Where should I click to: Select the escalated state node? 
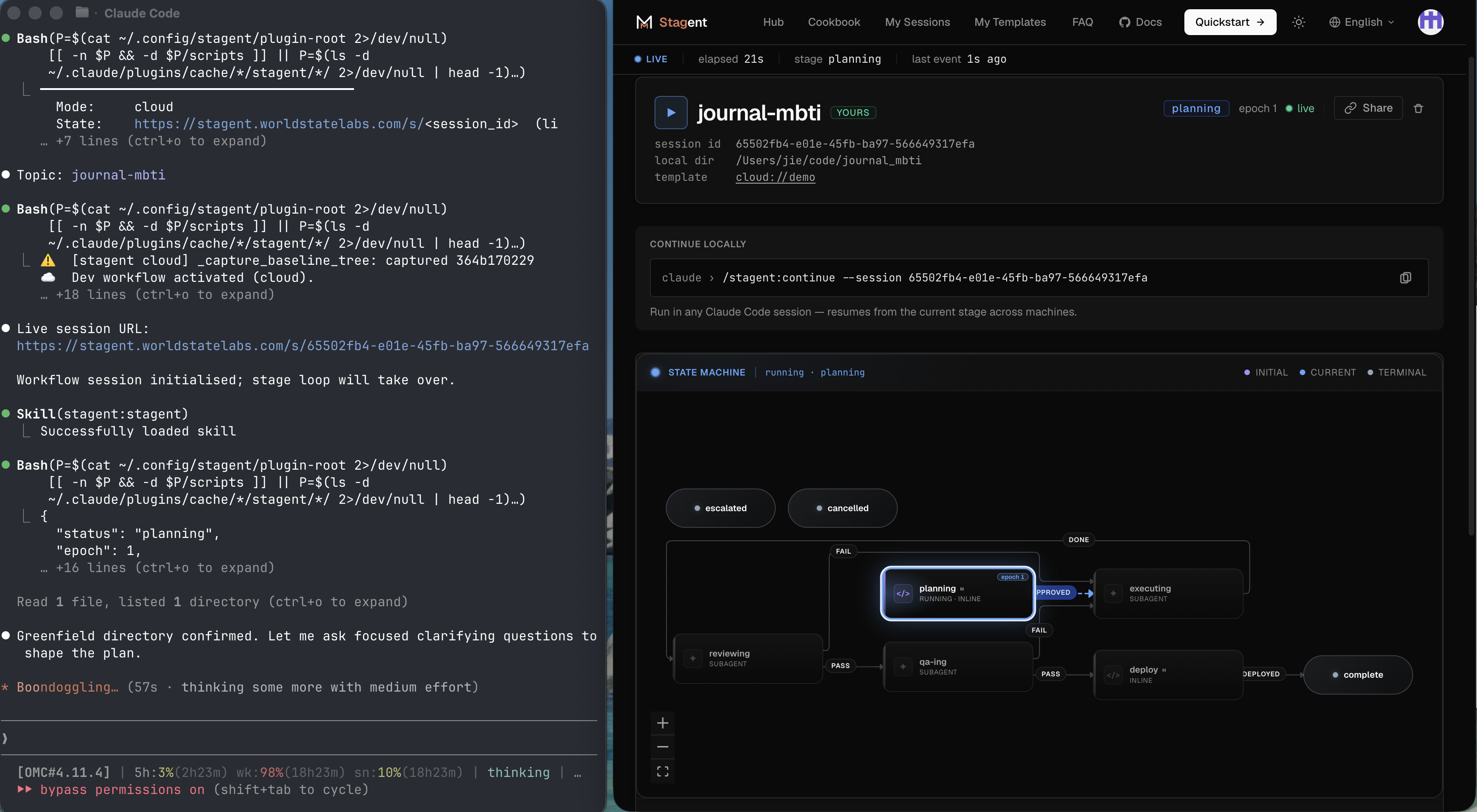point(720,507)
